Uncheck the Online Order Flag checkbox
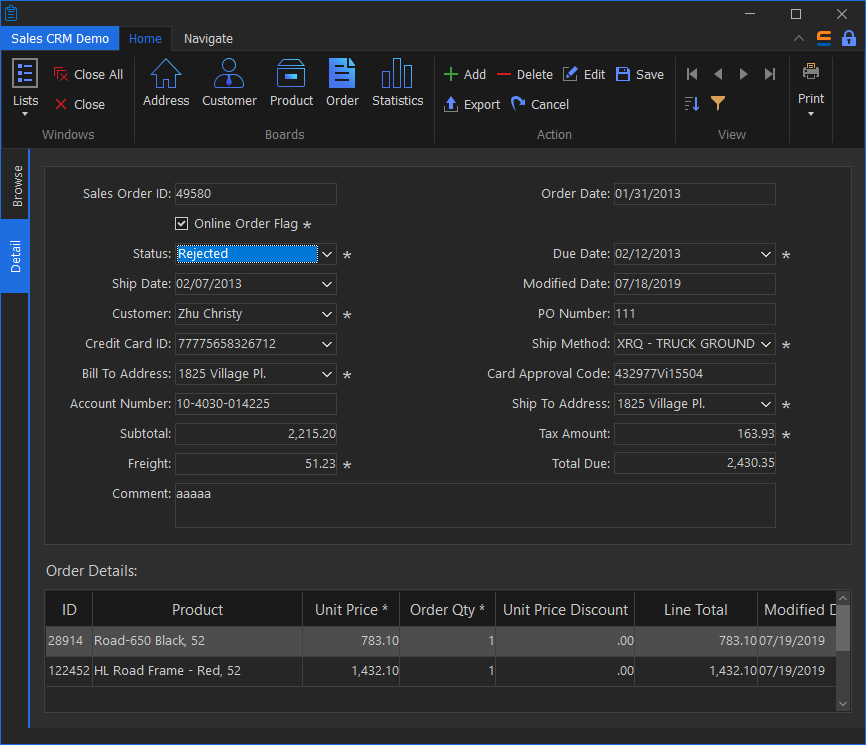 coord(182,224)
